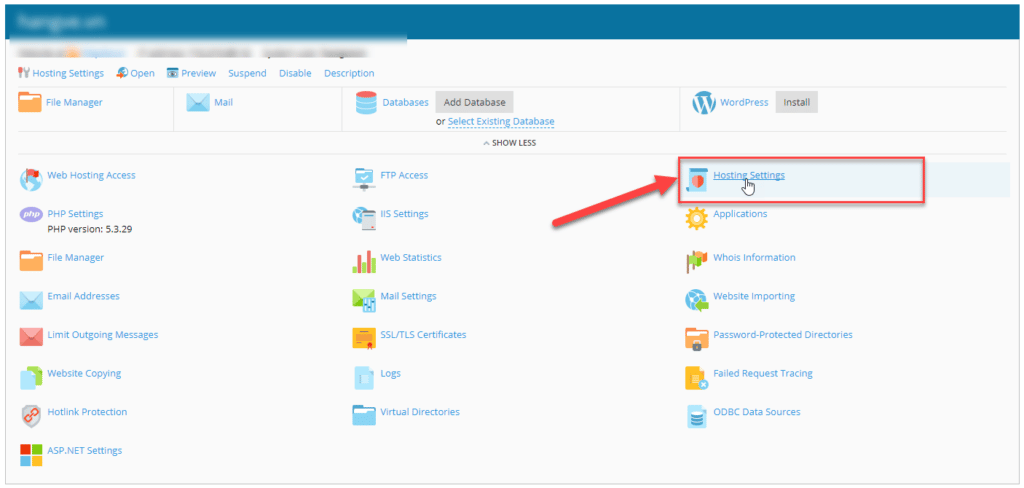Click the FTP Access icon

364,179
